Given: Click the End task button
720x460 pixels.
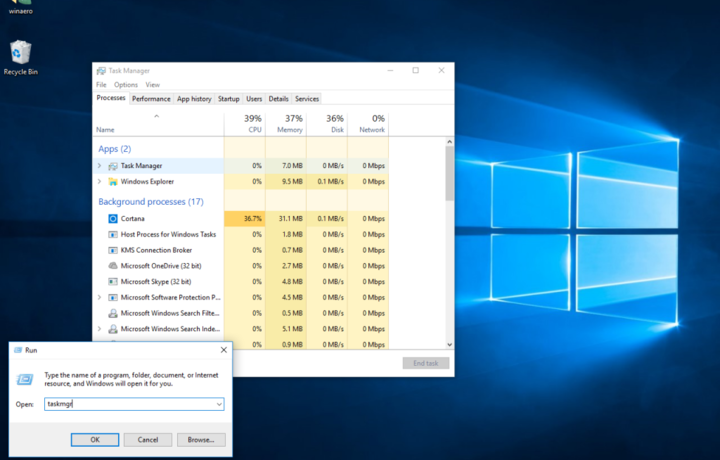Looking at the screenshot, I should [426, 363].
